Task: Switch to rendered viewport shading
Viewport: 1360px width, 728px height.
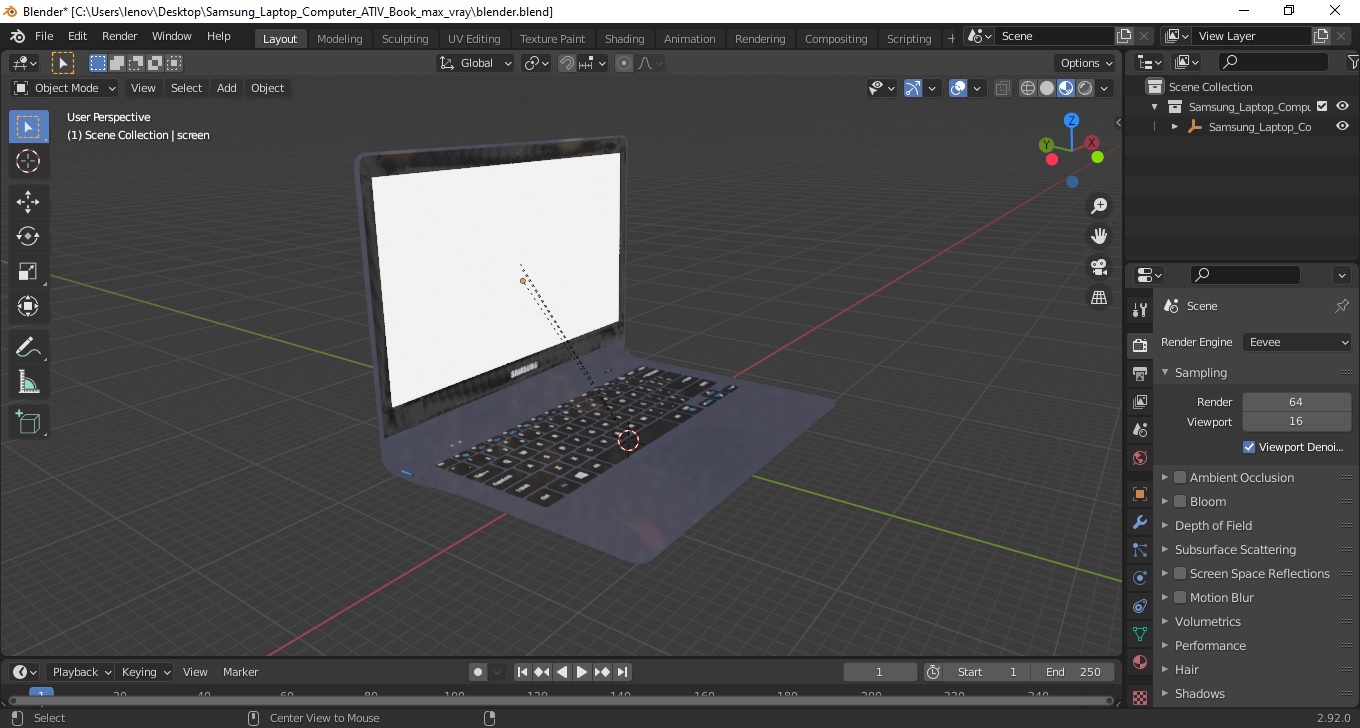Action: pos(1085,88)
